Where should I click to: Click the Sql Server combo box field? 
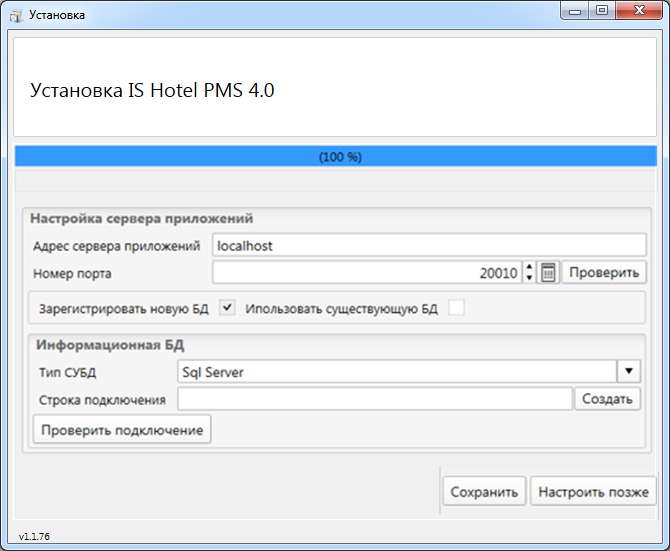point(397,371)
